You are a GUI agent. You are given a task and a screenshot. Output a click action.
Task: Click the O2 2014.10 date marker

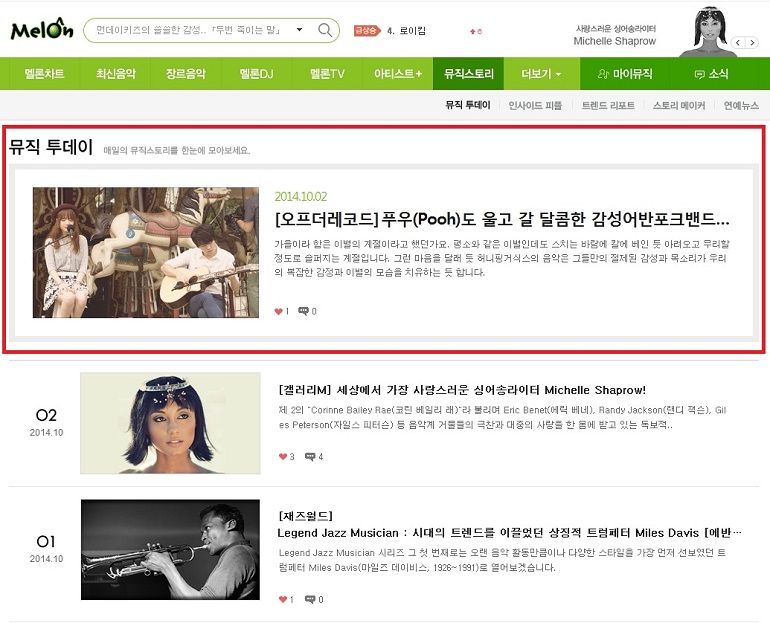[x=46, y=422]
